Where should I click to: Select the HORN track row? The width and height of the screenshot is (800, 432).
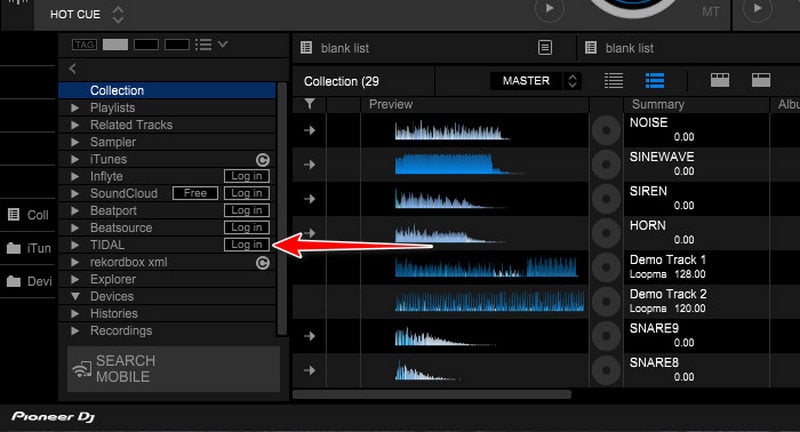coord(546,233)
